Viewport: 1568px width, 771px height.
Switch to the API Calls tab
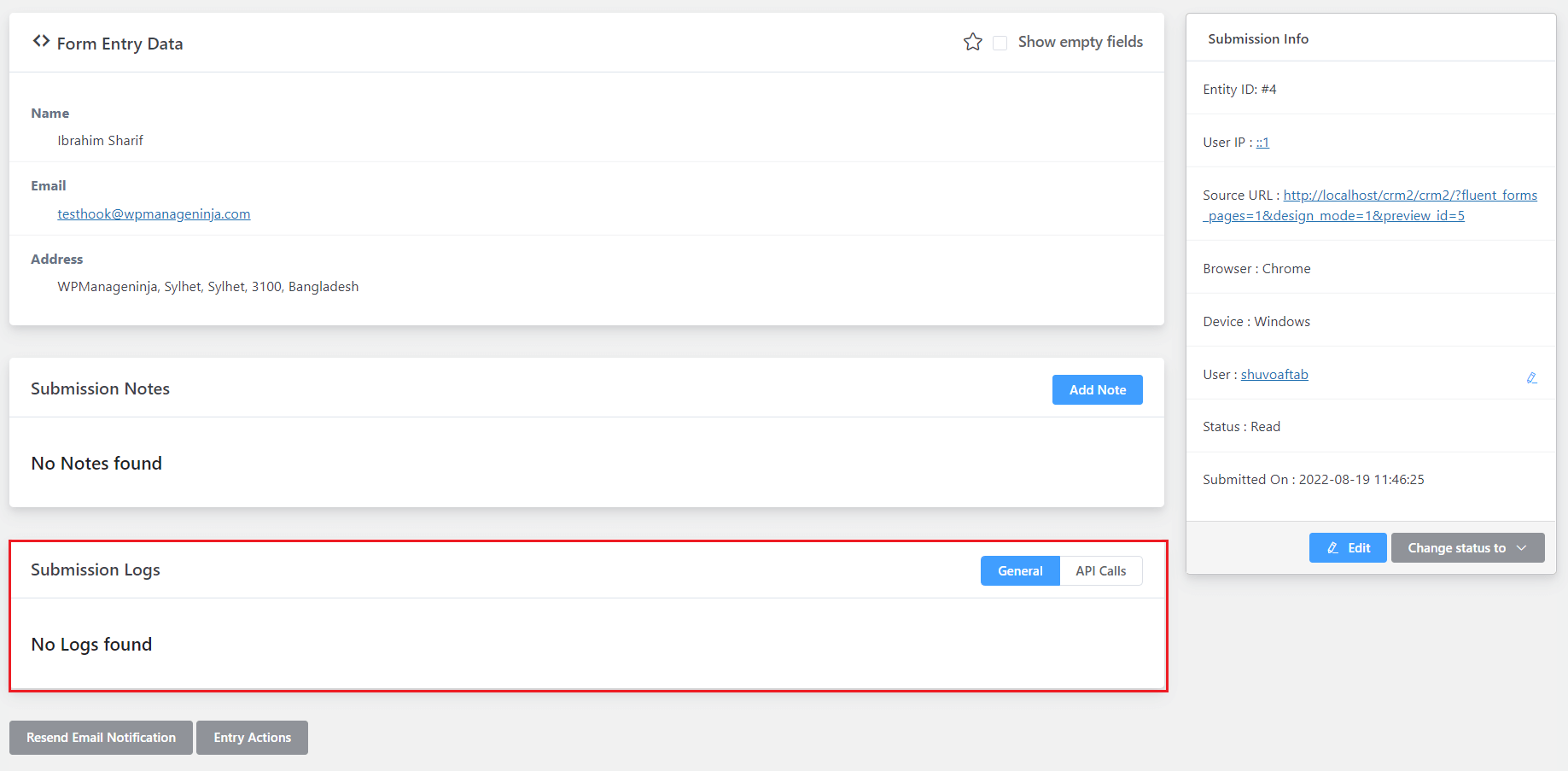pyautogui.click(x=1101, y=570)
